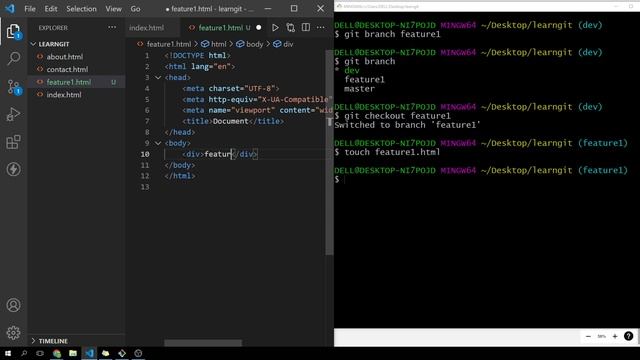The height and width of the screenshot is (360, 640).
Task: Collapse the body element fold arrow
Action: pos(158,143)
